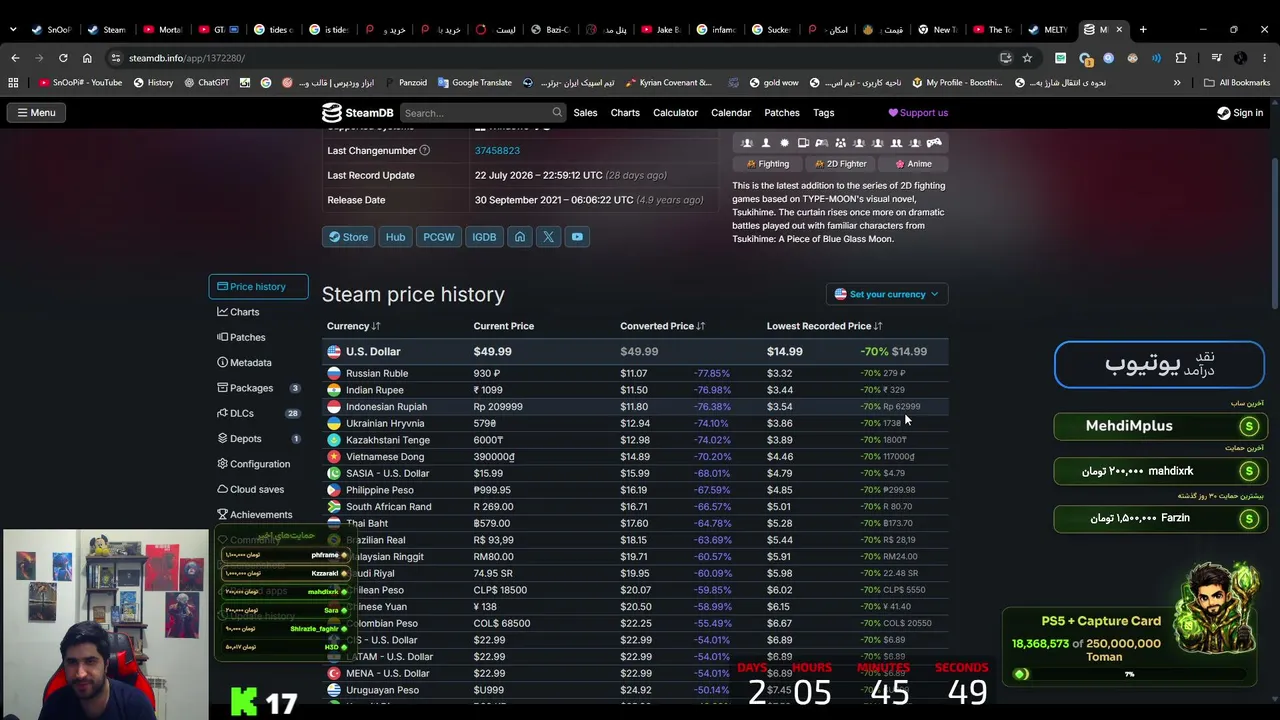Bookmark this page with the star icon
Viewport: 1280px width, 720px height.
[1027, 58]
